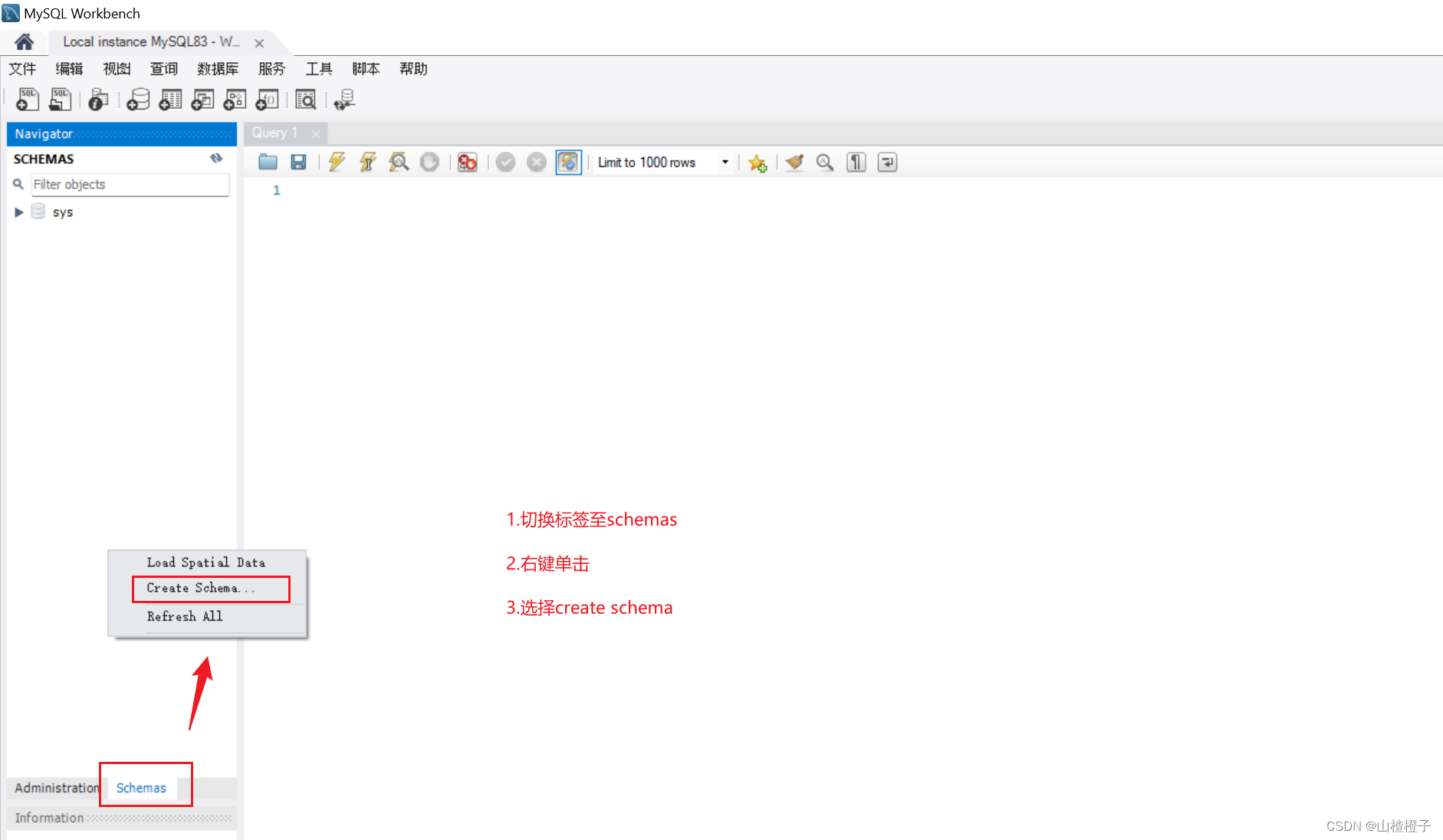This screenshot has height=840, width=1443.
Task: Click the Filter objects search field
Action: click(130, 184)
